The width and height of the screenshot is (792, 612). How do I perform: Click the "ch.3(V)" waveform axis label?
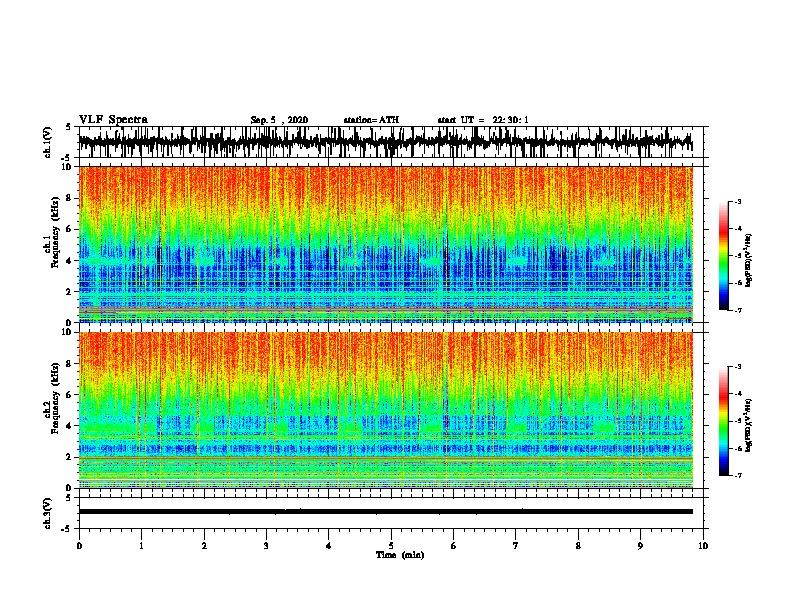pyautogui.click(x=48, y=513)
